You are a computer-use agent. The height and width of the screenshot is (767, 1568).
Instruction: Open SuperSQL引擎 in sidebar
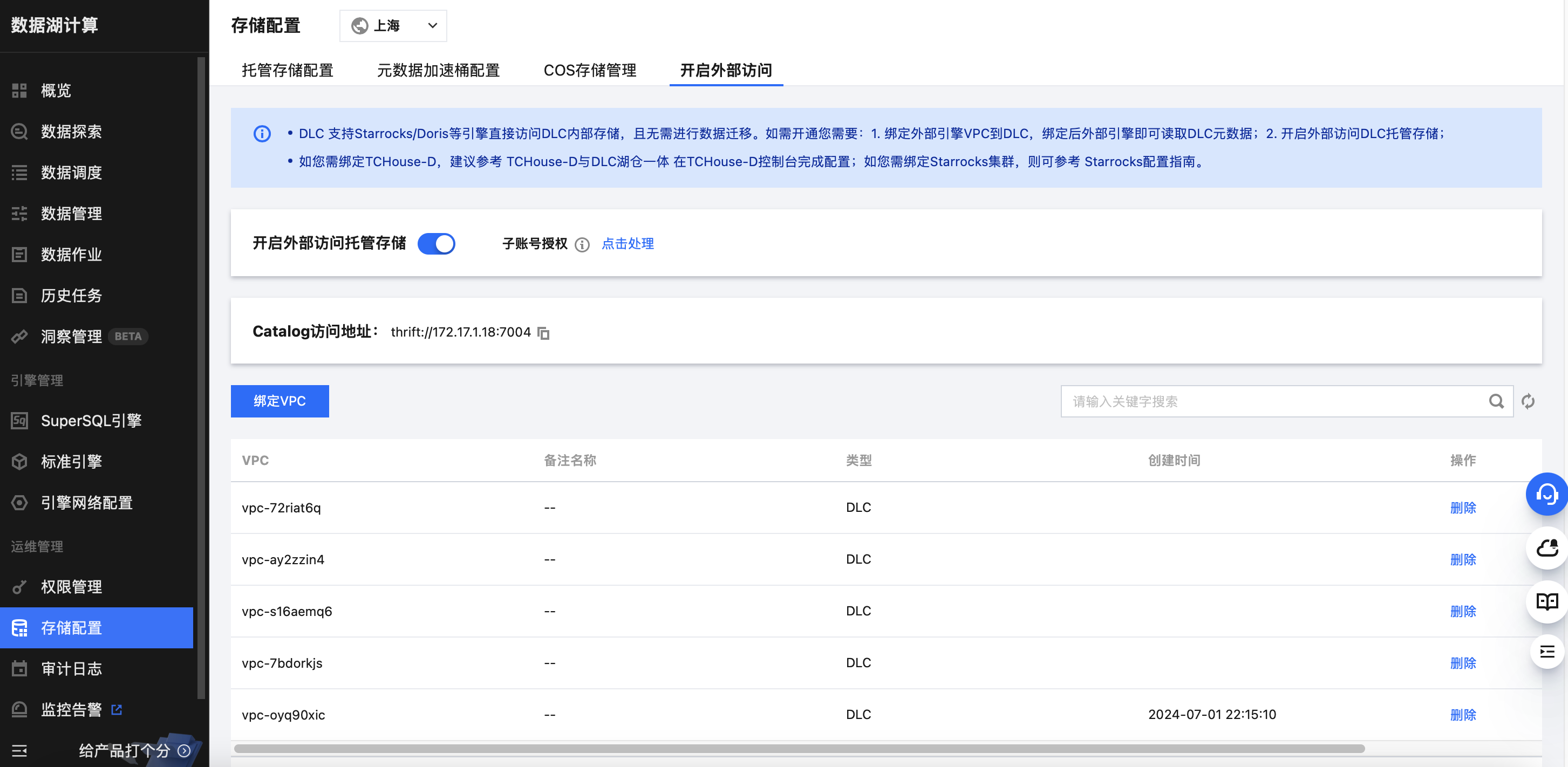click(91, 421)
